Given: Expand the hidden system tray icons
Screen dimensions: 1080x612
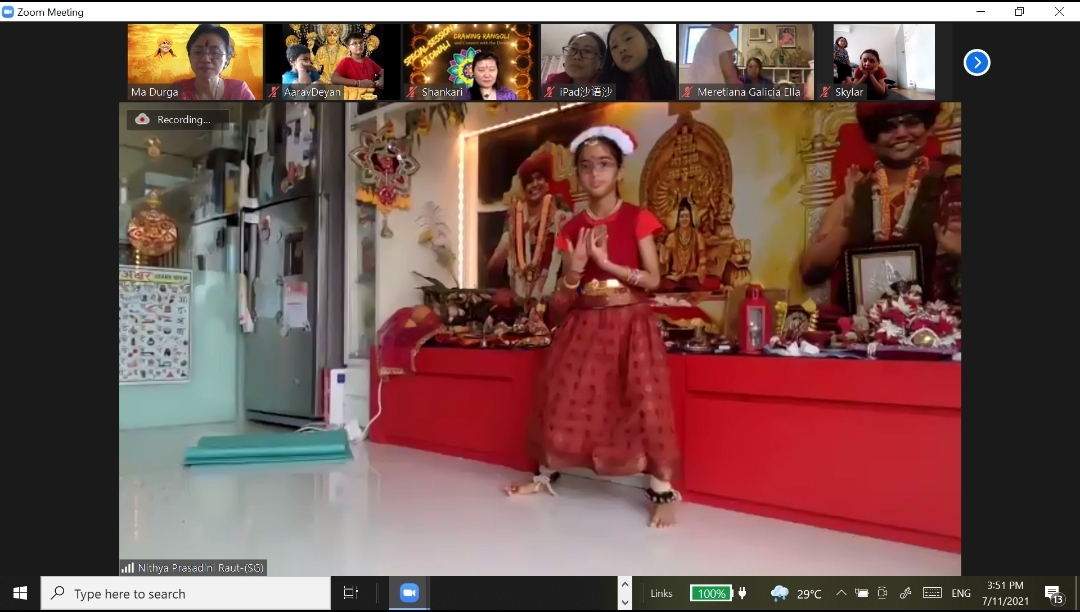Looking at the screenshot, I should (x=841, y=593).
